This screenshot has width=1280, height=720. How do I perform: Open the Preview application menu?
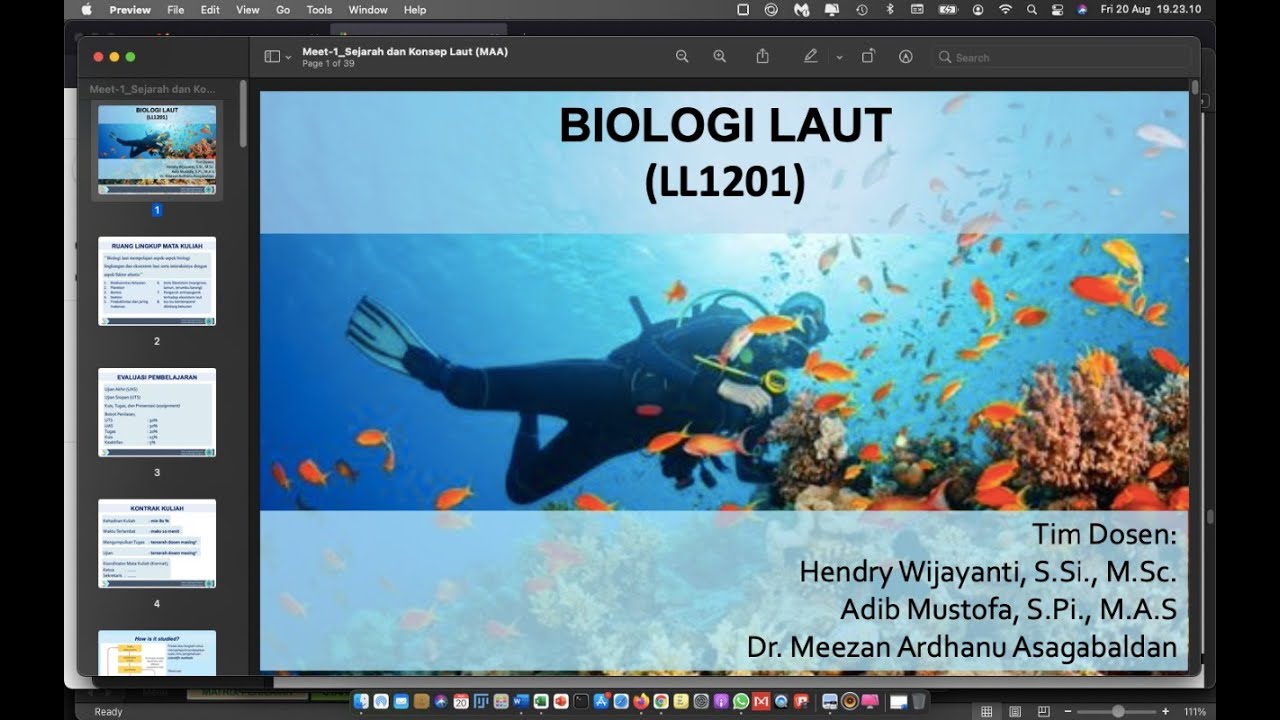tap(130, 10)
